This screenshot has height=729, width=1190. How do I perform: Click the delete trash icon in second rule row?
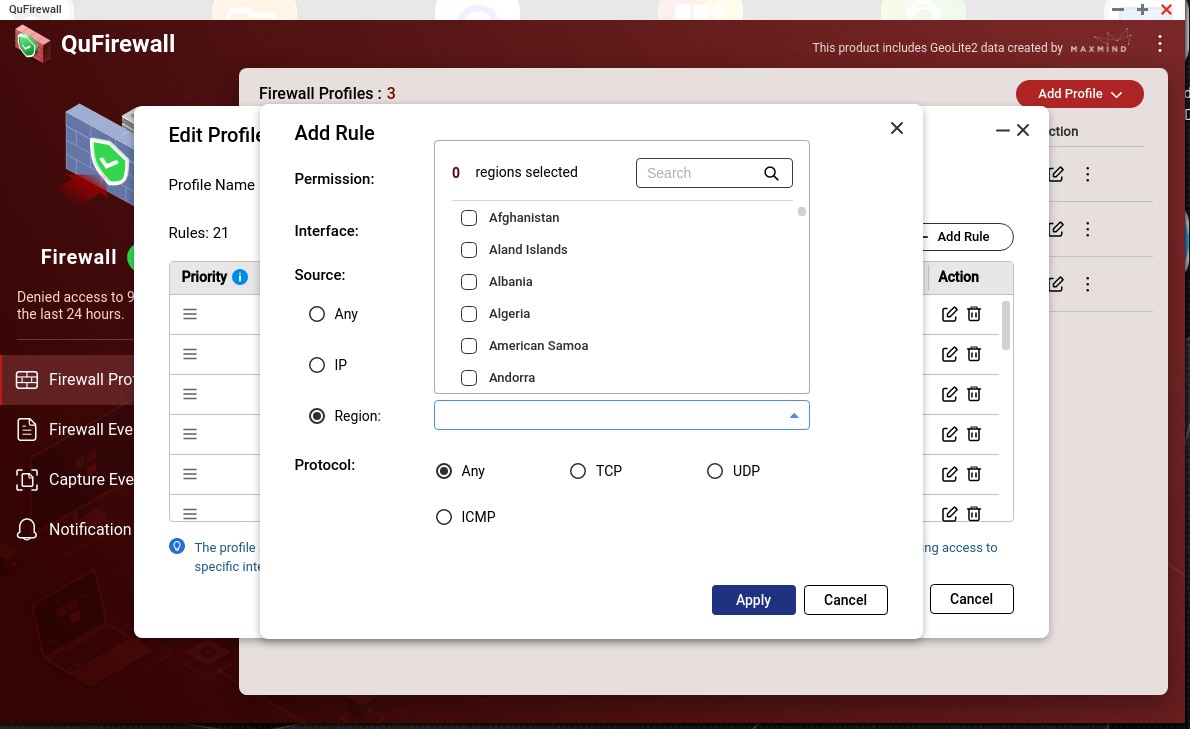(973, 354)
